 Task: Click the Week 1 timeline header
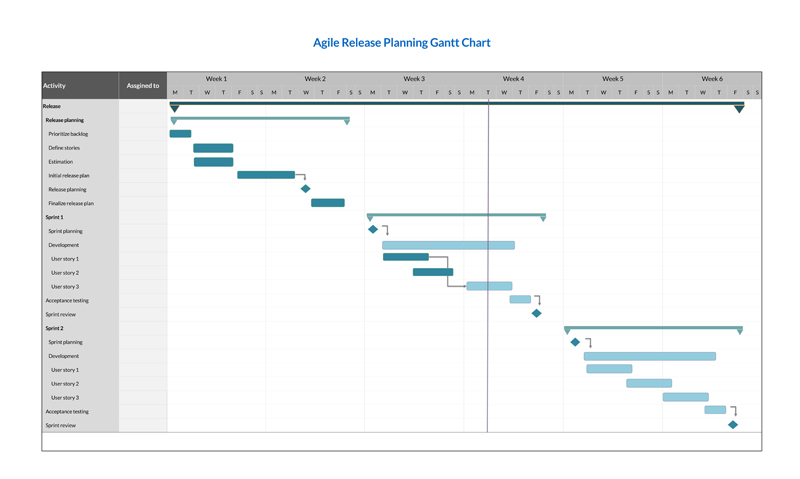(x=216, y=79)
